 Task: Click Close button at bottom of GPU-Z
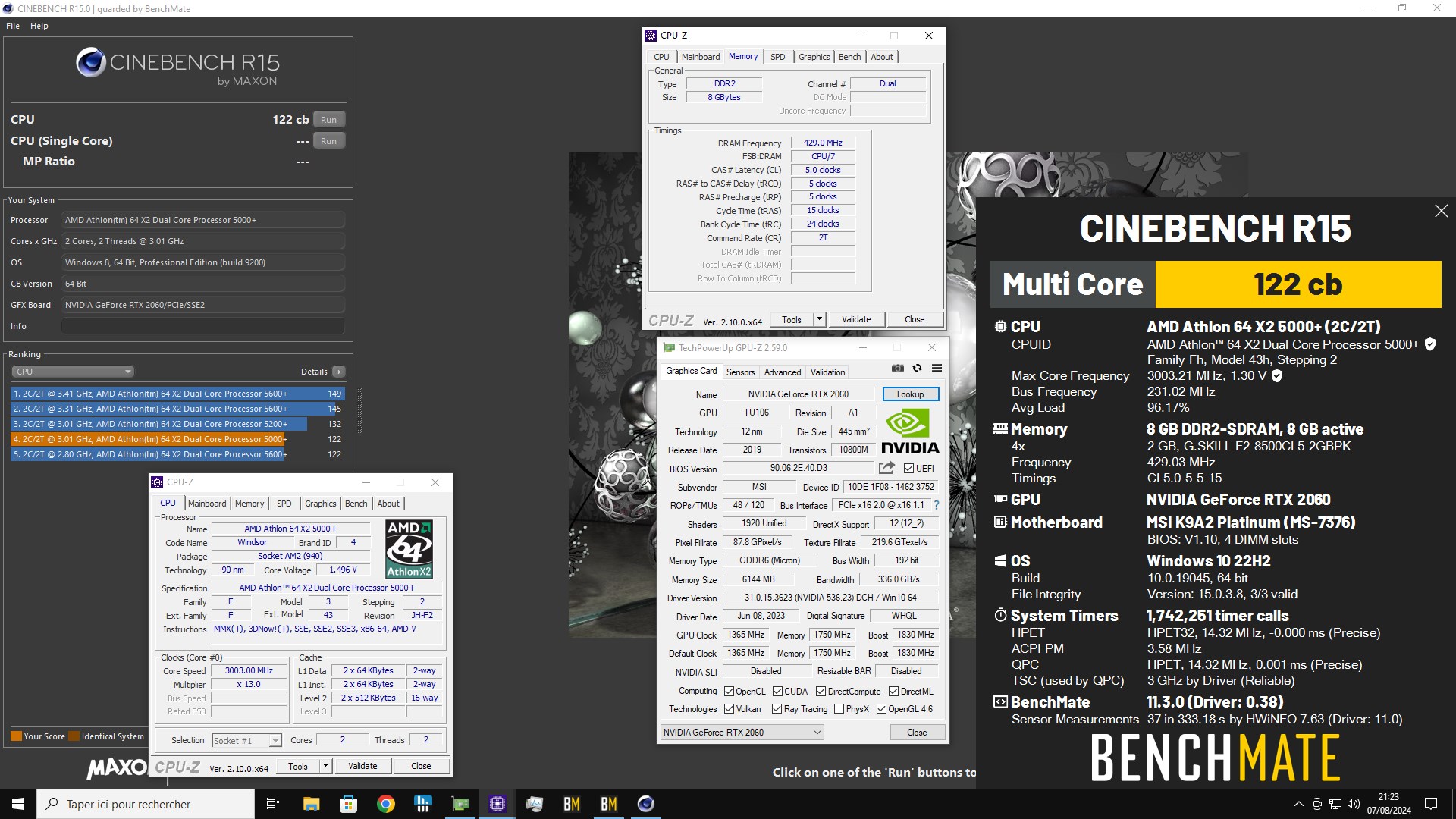pyautogui.click(x=917, y=733)
